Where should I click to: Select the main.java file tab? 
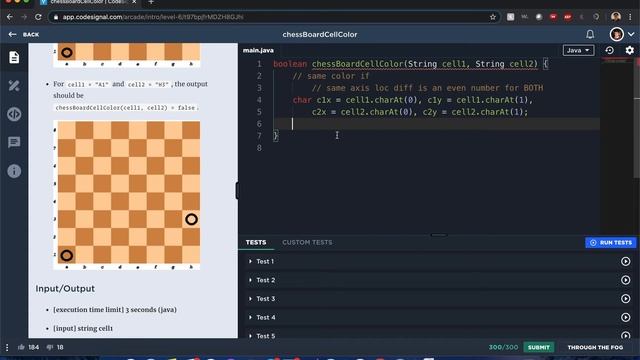click(258, 50)
